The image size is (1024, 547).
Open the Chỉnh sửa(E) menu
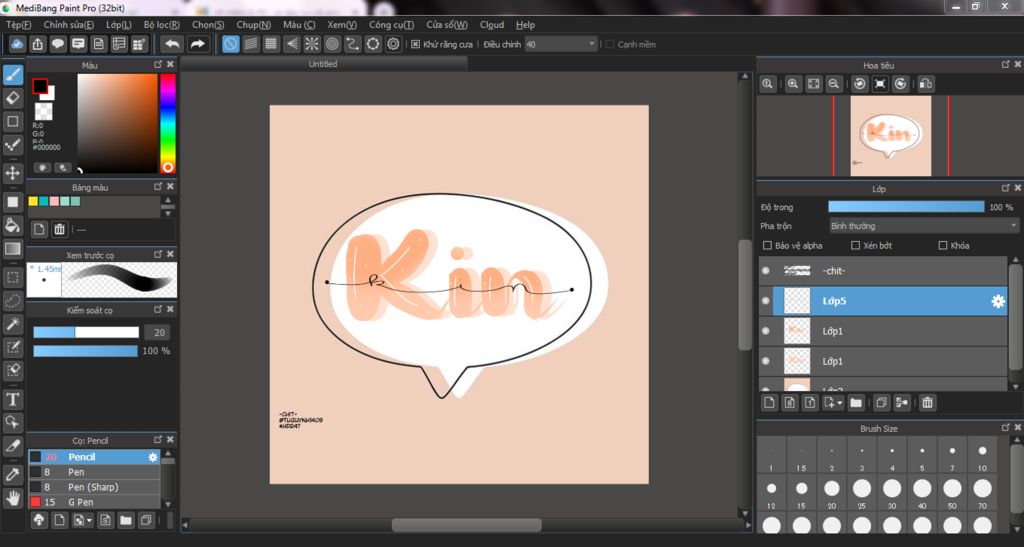[69, 25]
